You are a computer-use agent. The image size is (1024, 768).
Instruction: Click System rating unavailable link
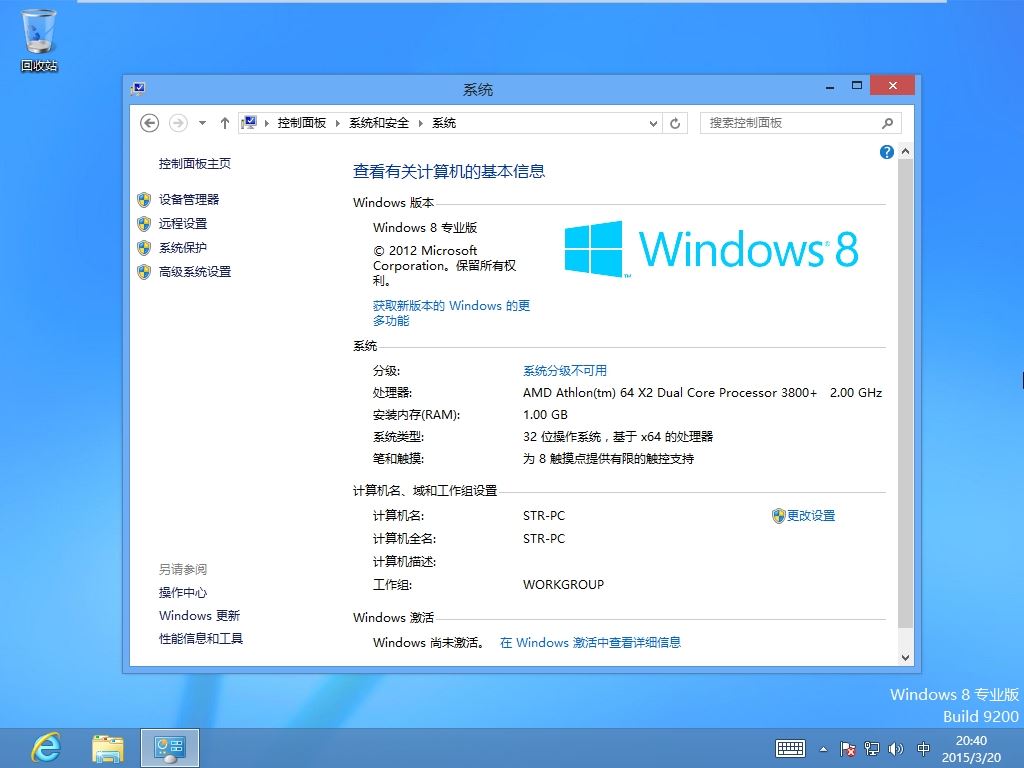pyautogui.click(x=565, y=371)
